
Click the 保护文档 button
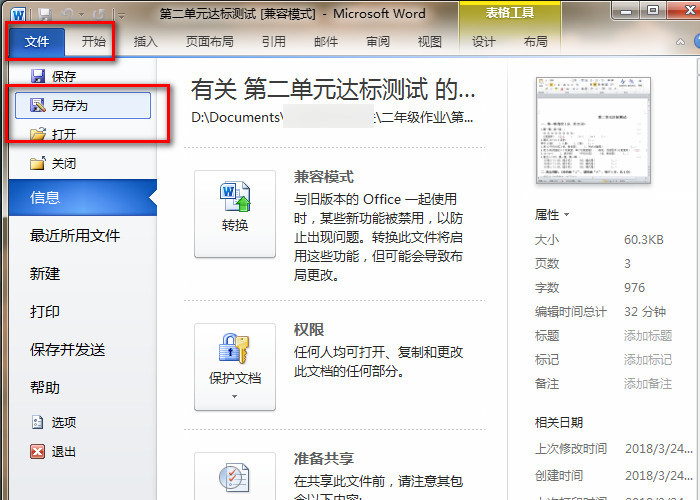tap(235, 367)
